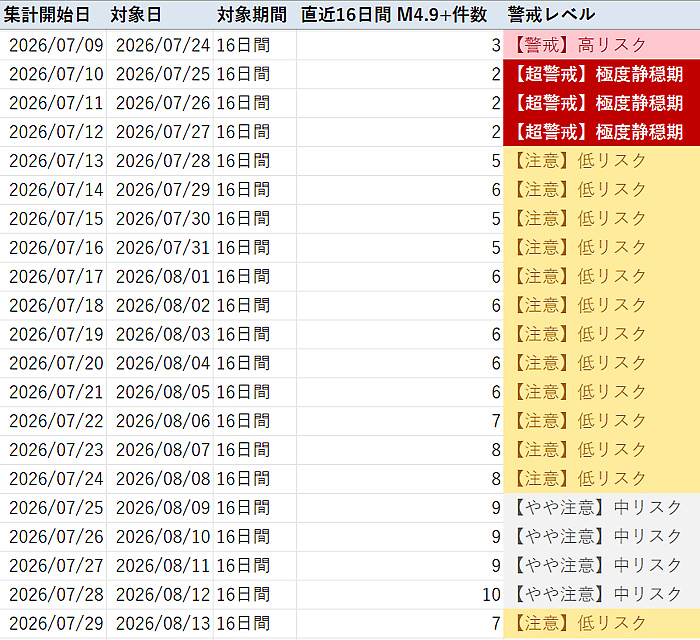Click 【注意】低リスク in the 2026/07/20 row
The height and width of the screenshot is (640, 700).
[x=601, y=363]
